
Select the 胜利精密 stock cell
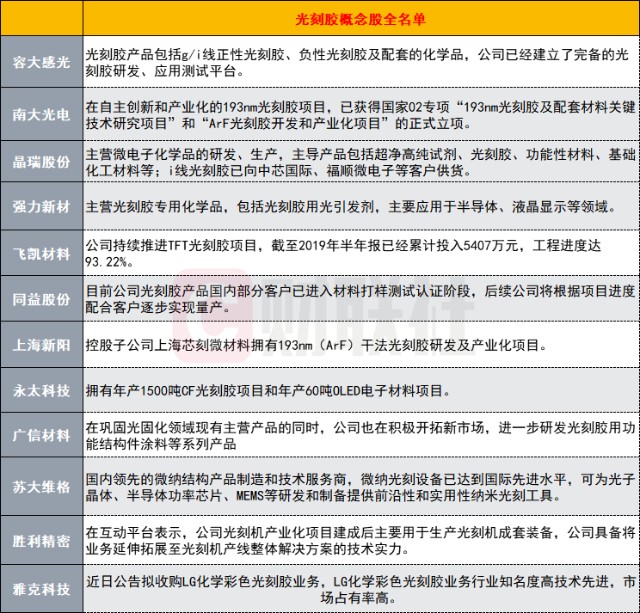point(41,538)
